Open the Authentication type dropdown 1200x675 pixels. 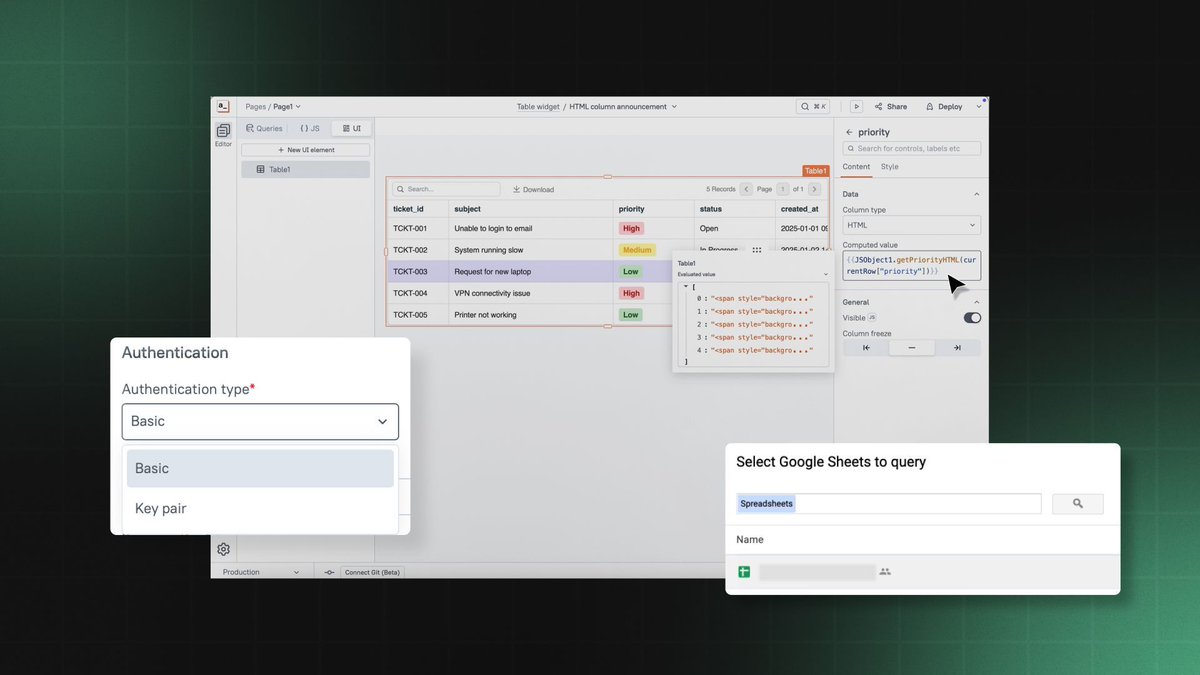pos(260,422)
